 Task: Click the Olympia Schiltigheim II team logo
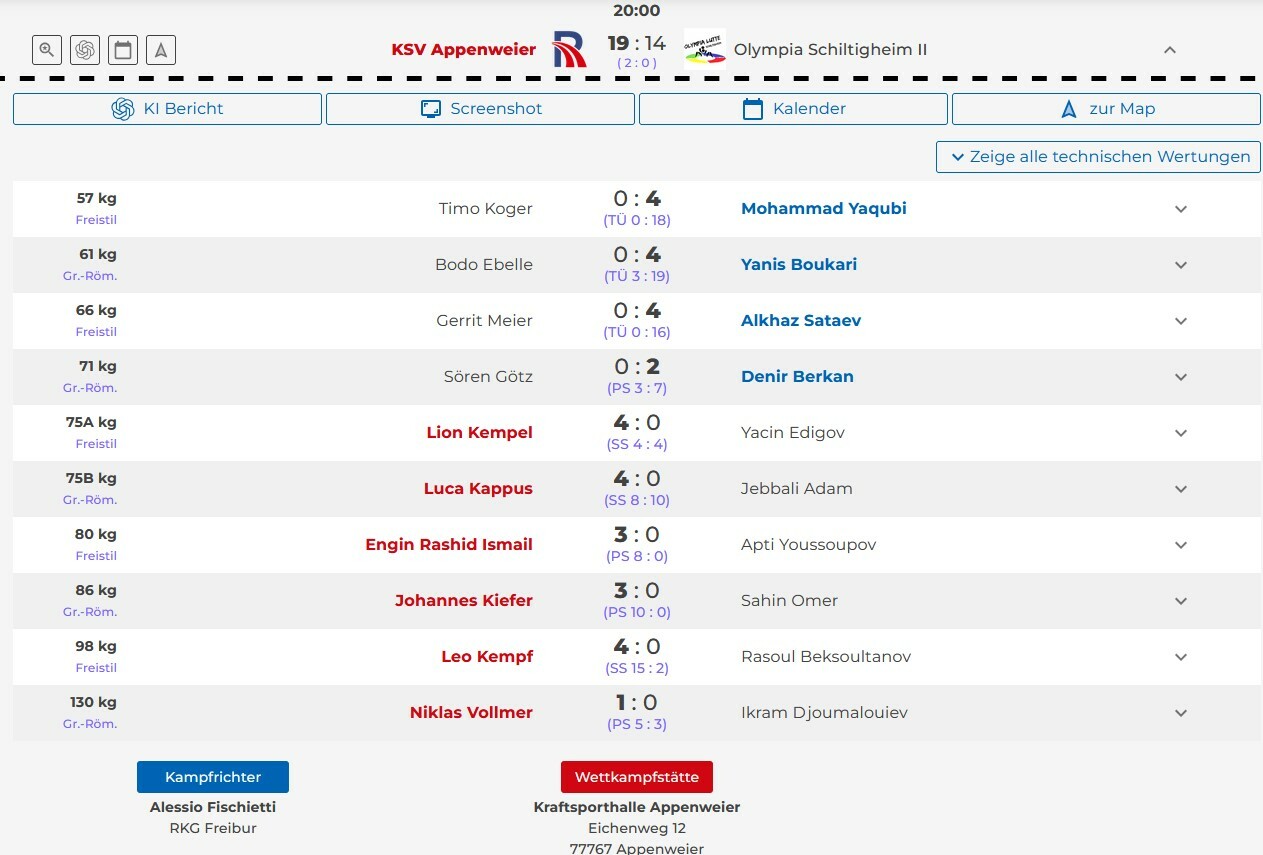[x=704, y=49]
